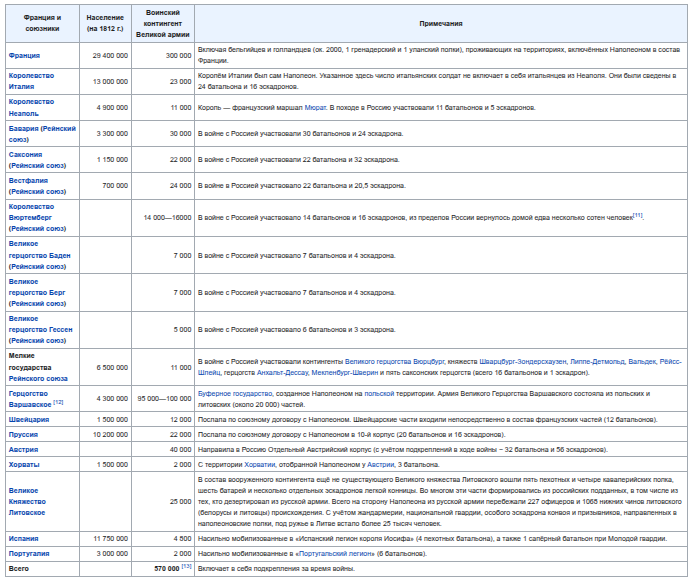Click the Мюрат link in Неаполь notes
The image size is (693, 583).
coord(315,107)
